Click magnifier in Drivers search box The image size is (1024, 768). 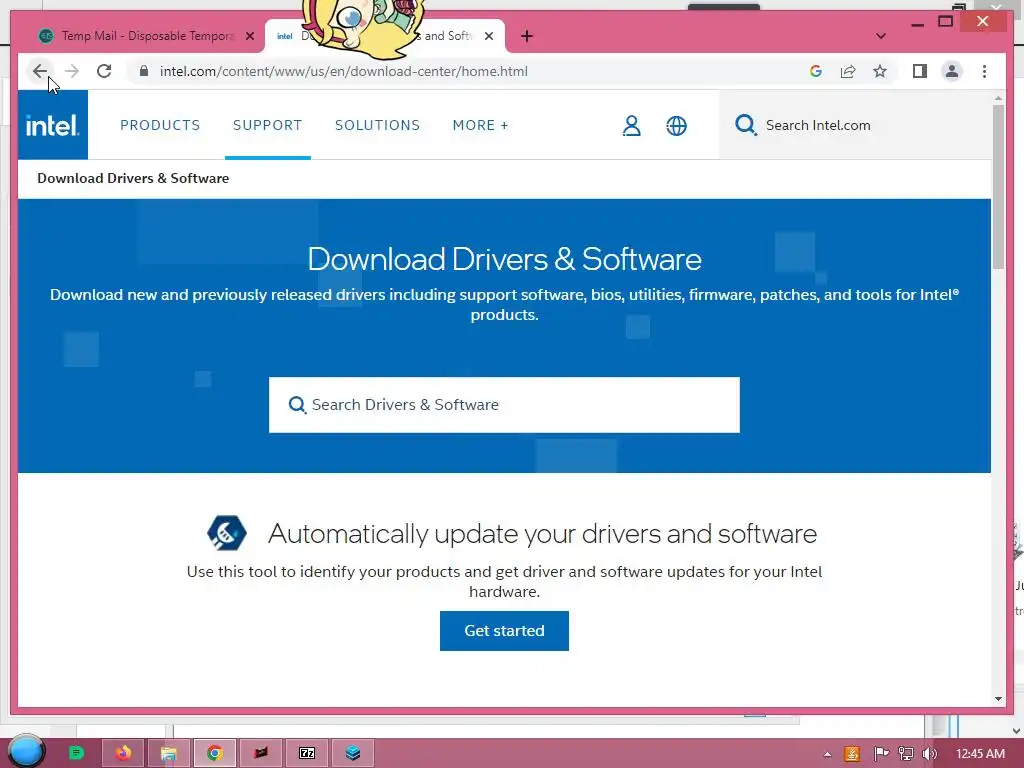tap(297, 405)
